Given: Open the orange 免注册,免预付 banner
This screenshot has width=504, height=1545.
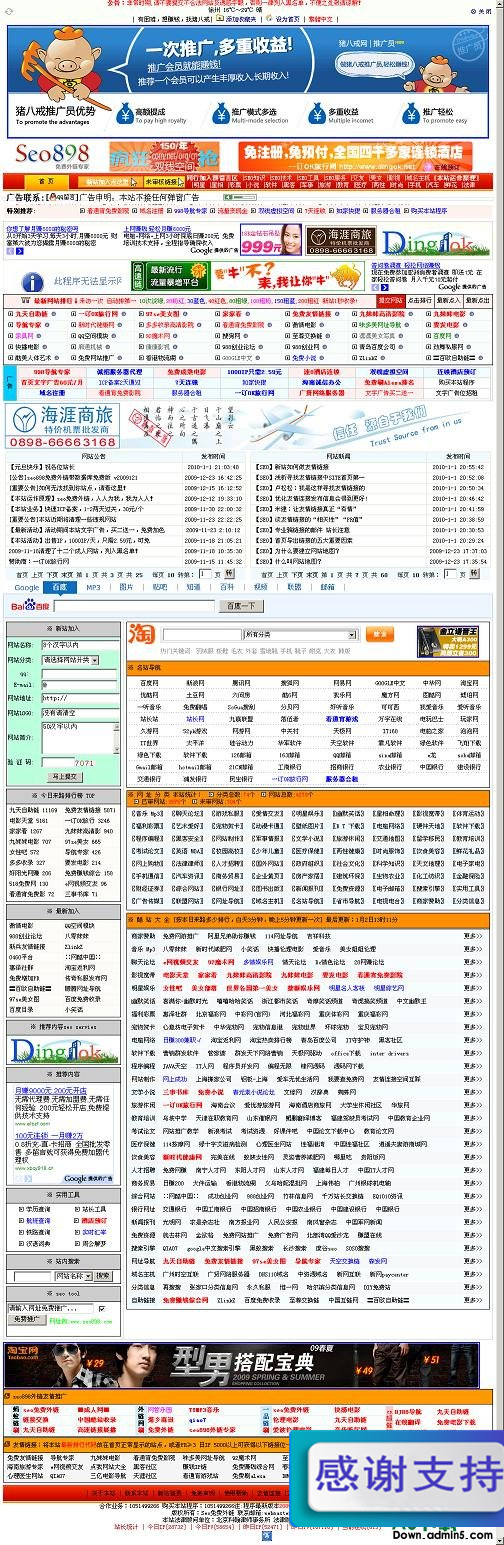Looking at the screenshot, I should (x=355, y=157).
